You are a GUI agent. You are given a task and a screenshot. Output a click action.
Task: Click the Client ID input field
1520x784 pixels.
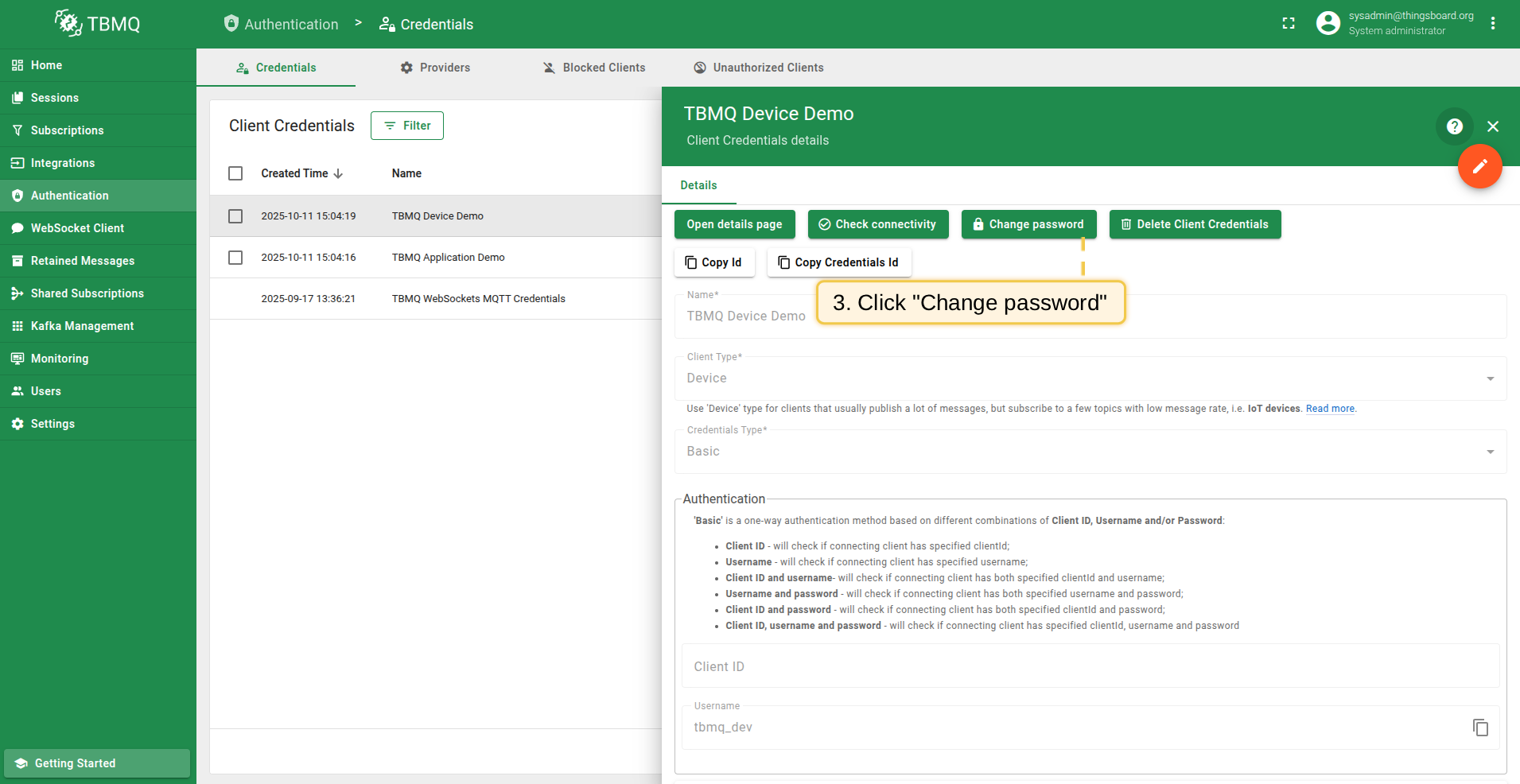(1090, 666)
